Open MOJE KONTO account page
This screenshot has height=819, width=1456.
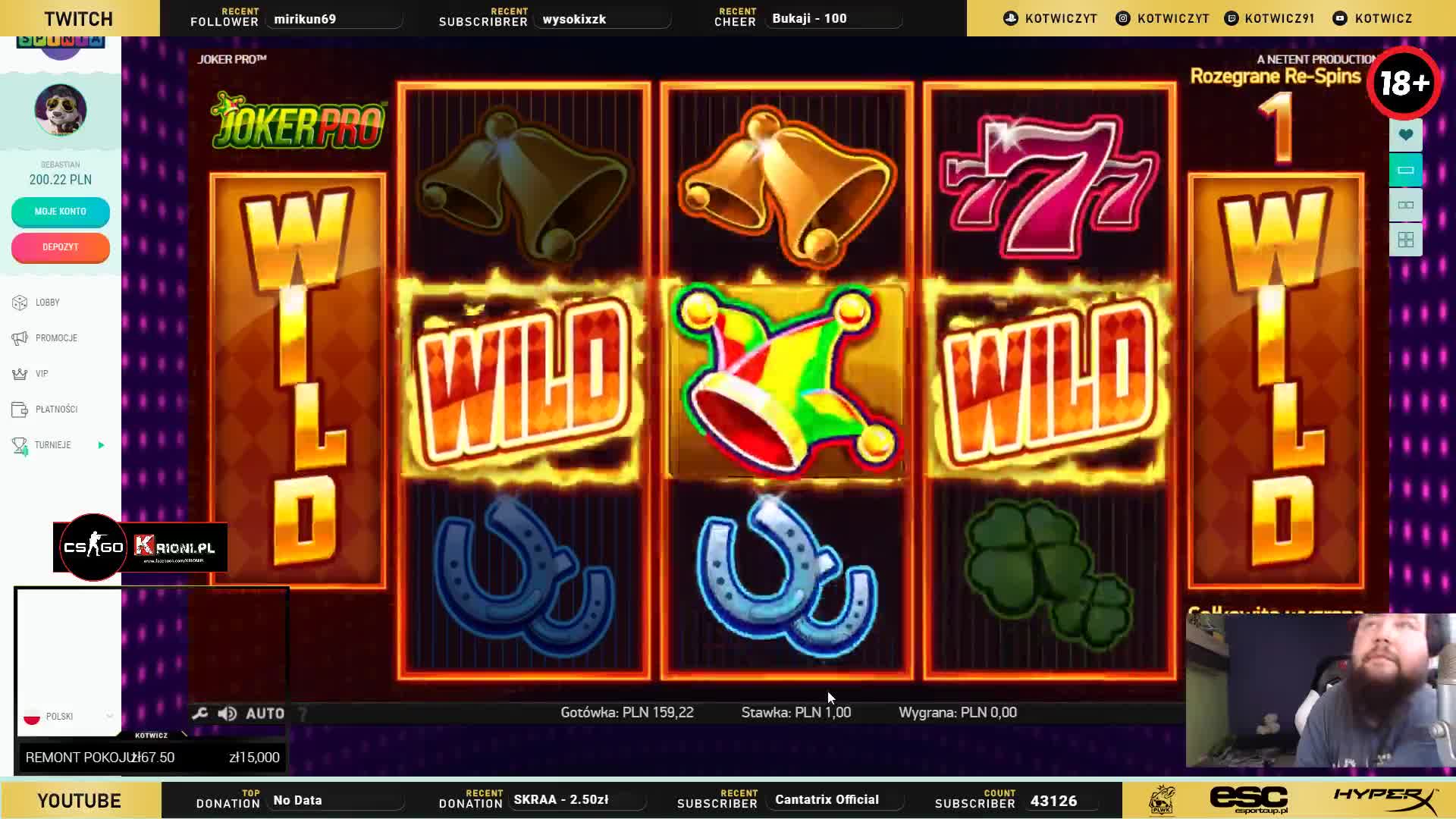[x=61, y=212]
